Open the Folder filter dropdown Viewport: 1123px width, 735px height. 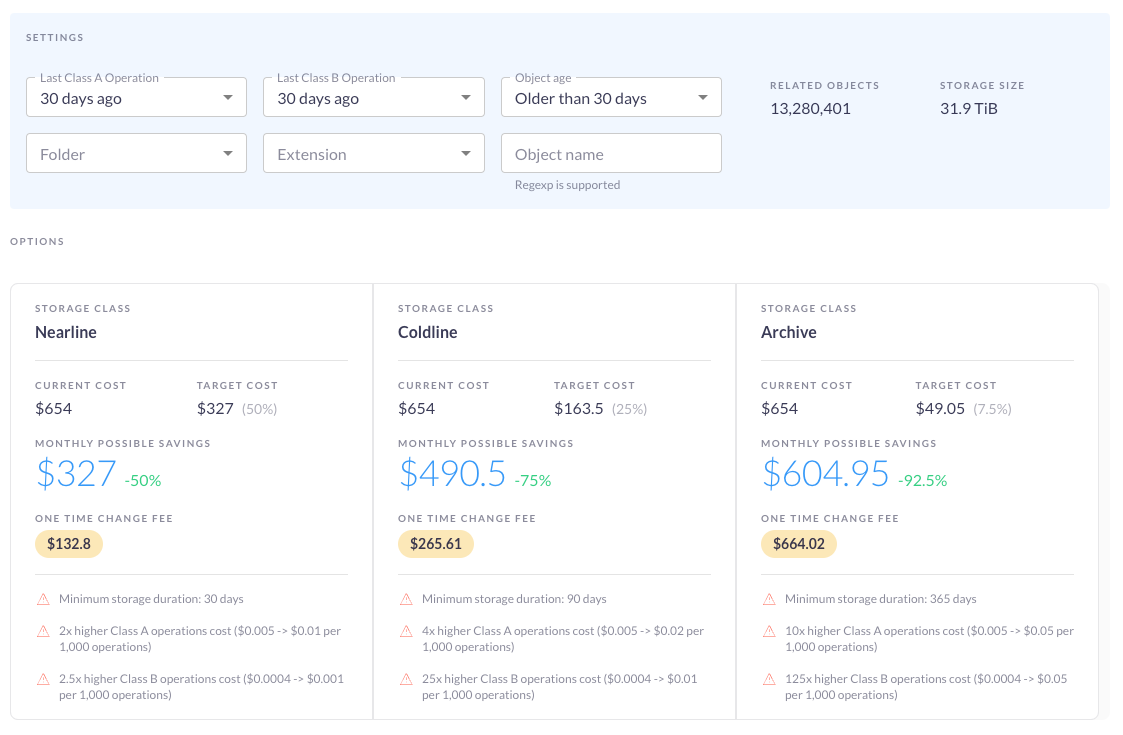136,153
